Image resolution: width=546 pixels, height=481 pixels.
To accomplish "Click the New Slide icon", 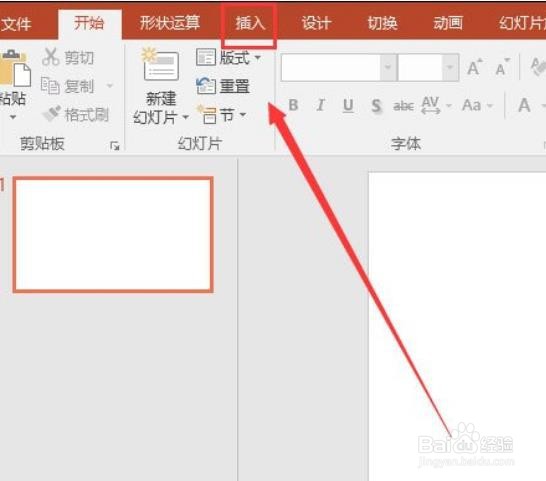I will [160, 64].
